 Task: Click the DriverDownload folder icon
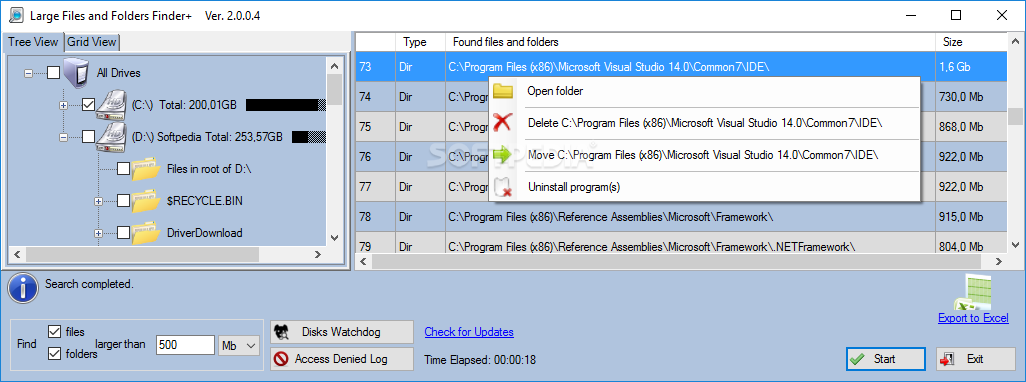pos(145,232)
